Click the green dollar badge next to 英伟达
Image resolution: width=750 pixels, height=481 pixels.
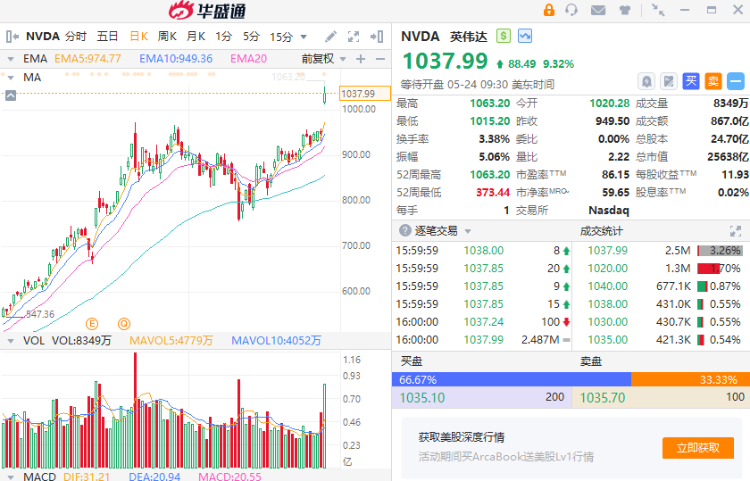click(503, 36)
